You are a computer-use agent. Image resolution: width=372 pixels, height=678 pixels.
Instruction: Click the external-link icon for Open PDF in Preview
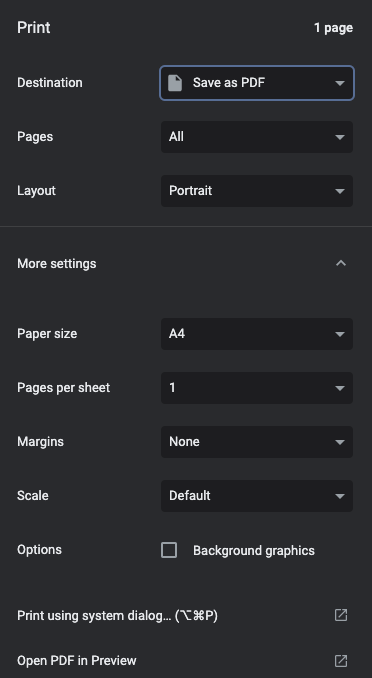(341, 661)
